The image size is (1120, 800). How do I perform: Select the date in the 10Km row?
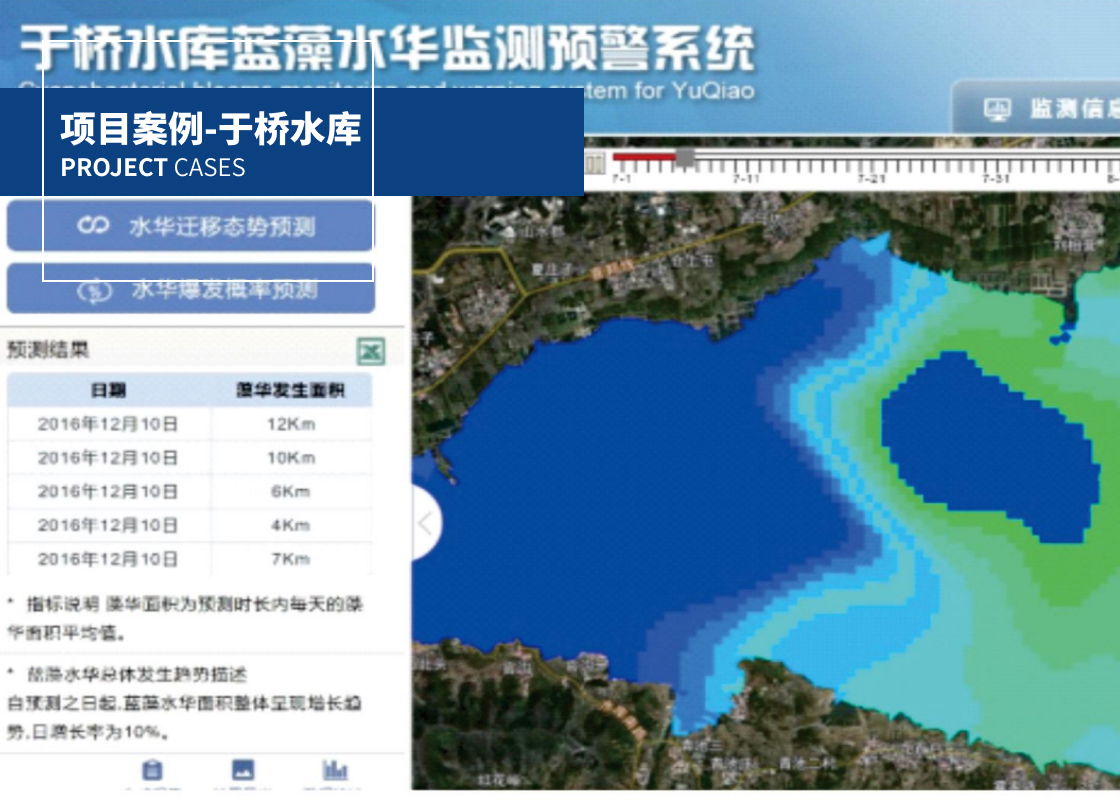108,458
